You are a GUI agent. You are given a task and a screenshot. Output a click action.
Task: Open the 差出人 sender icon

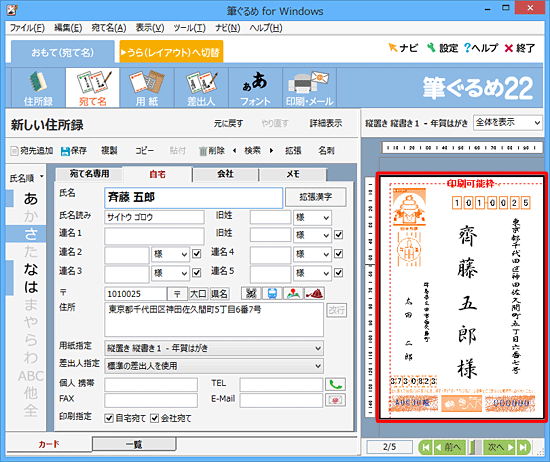click(x=201, y=88)
